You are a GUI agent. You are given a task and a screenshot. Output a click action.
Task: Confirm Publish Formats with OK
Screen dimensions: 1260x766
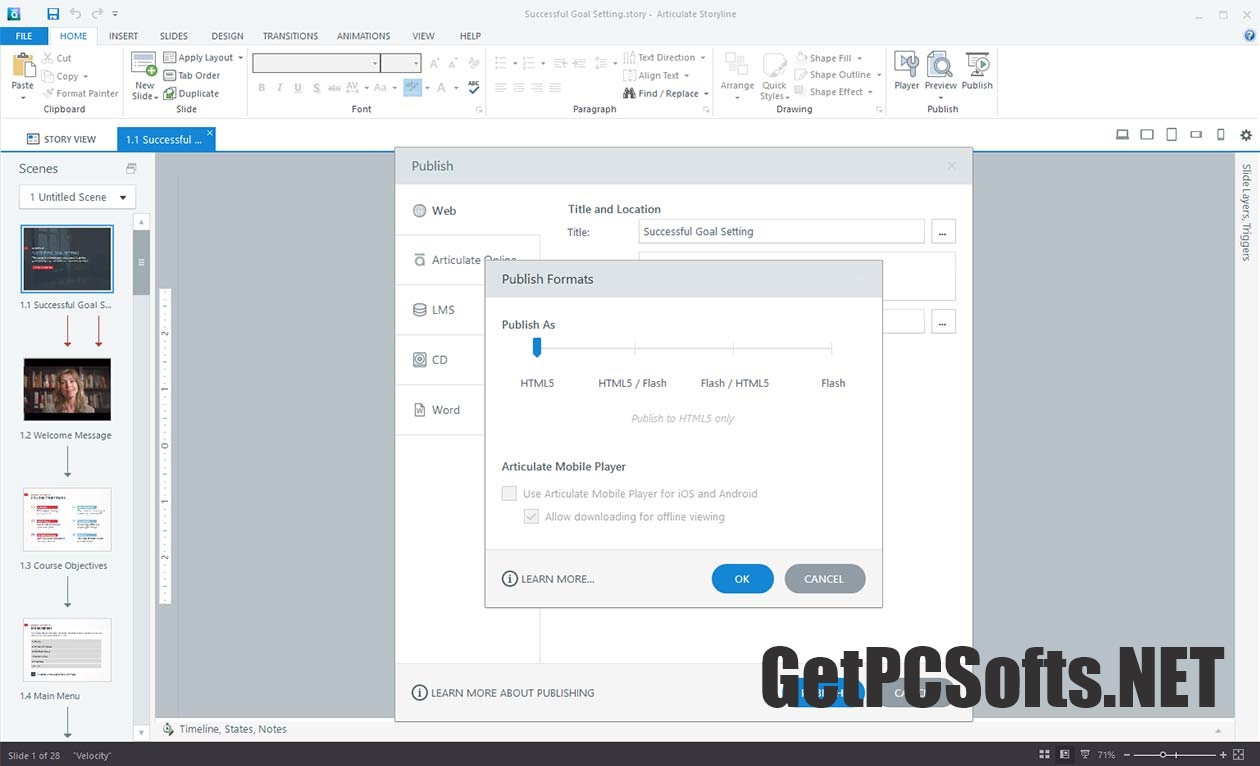[x=742, y=579]
